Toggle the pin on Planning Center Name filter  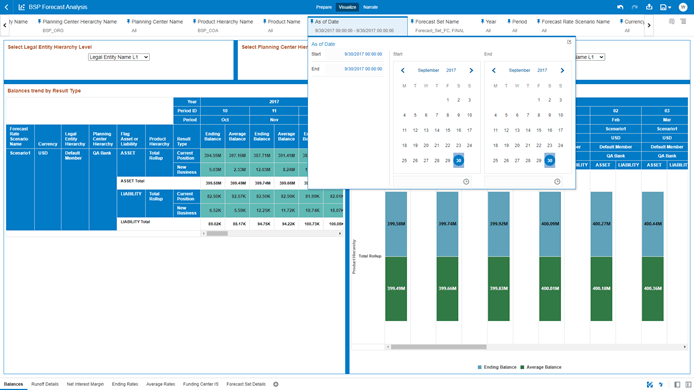pyautogui.click(x=128, y=21)
